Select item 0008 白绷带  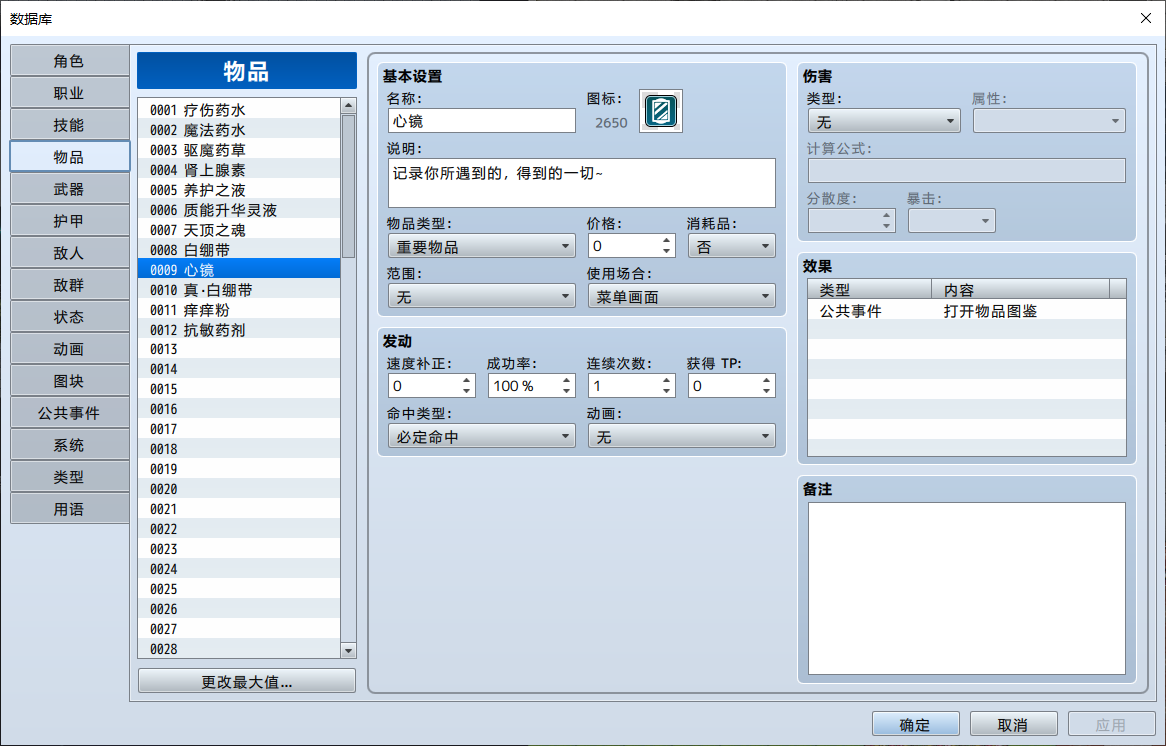239,250
